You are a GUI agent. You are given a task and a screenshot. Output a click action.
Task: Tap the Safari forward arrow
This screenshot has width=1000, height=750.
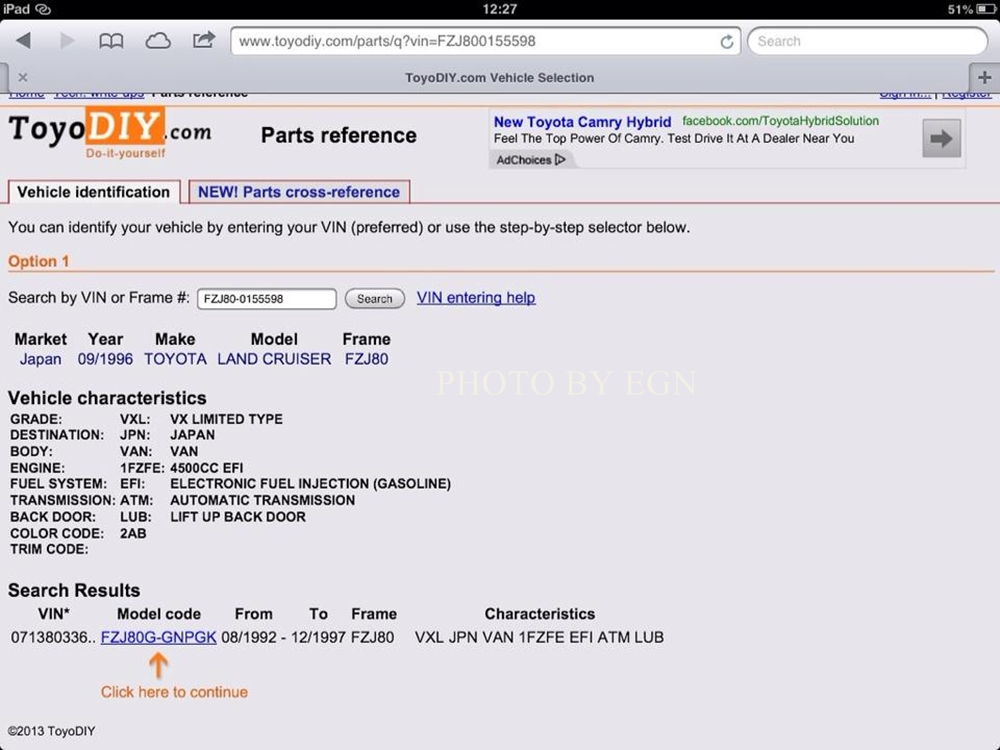[67, 41]
